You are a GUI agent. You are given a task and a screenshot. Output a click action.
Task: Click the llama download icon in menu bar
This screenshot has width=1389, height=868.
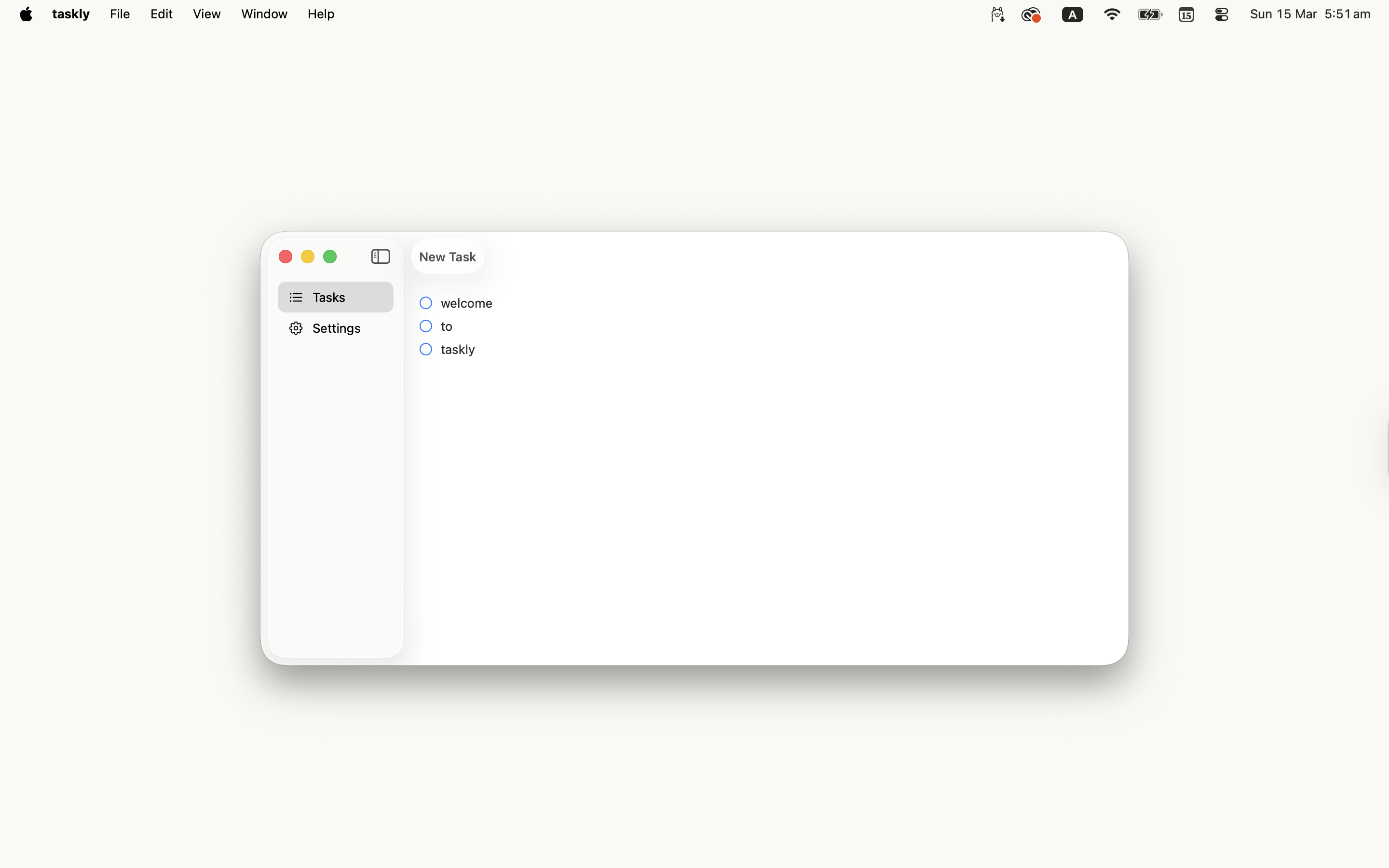(x=996, y=14)
